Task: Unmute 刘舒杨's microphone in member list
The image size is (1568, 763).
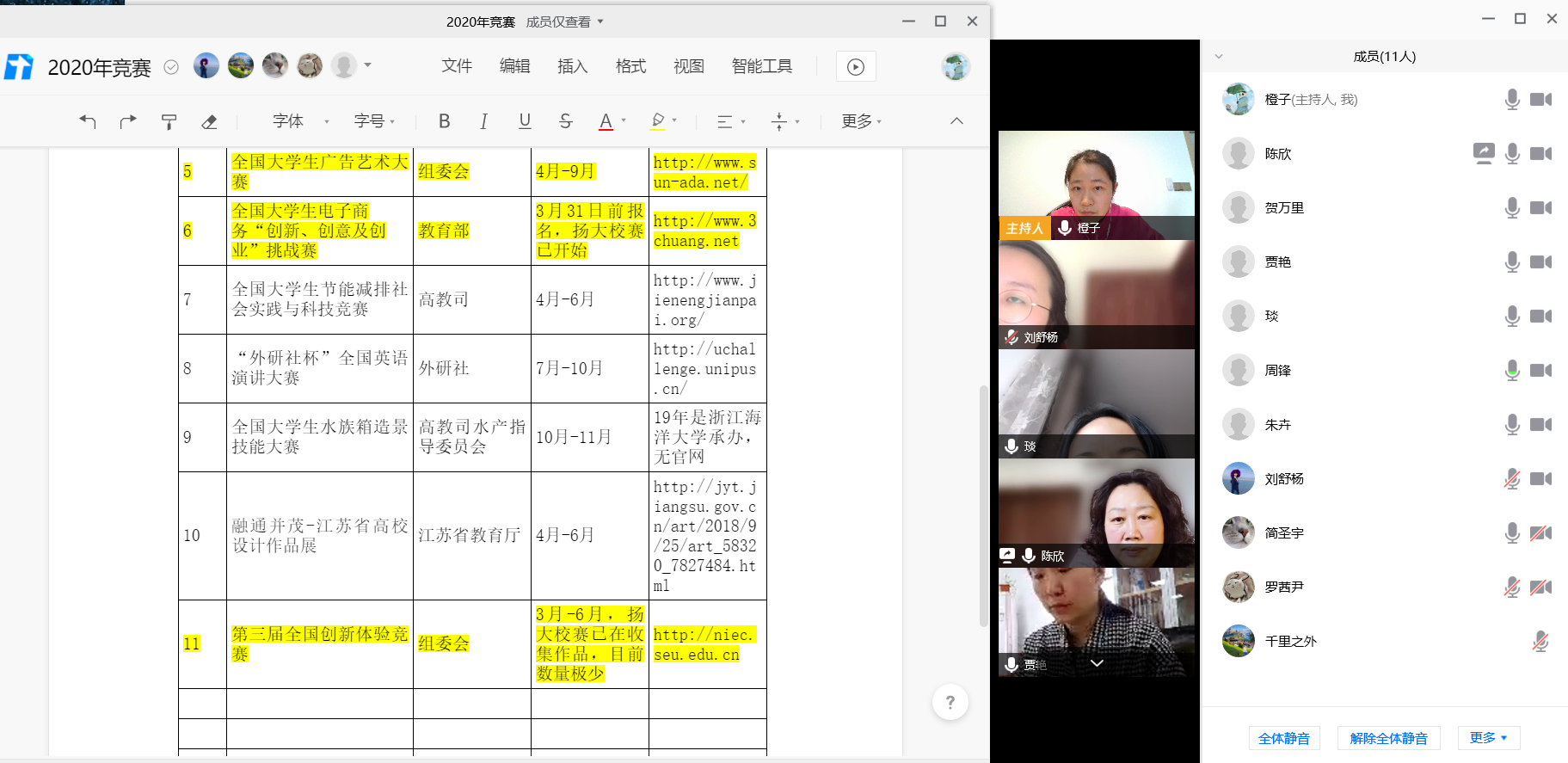Action: pyautogui.click(x=1512, y=479)
